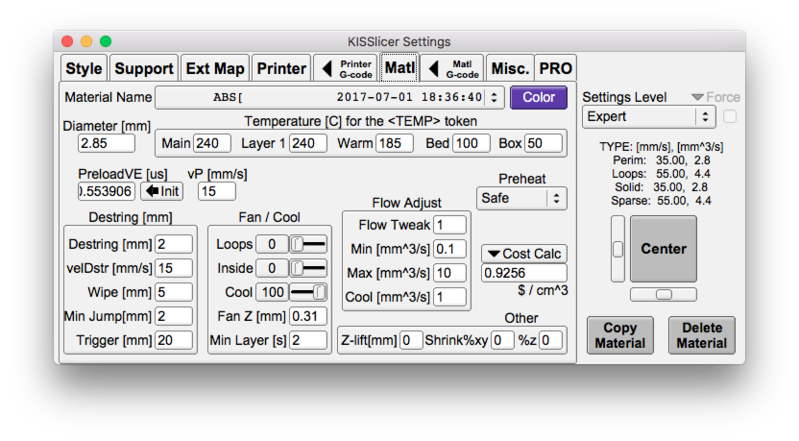
Task: Click the 'Perim: 35.00, 2.8' text
Action: (661, 161)
